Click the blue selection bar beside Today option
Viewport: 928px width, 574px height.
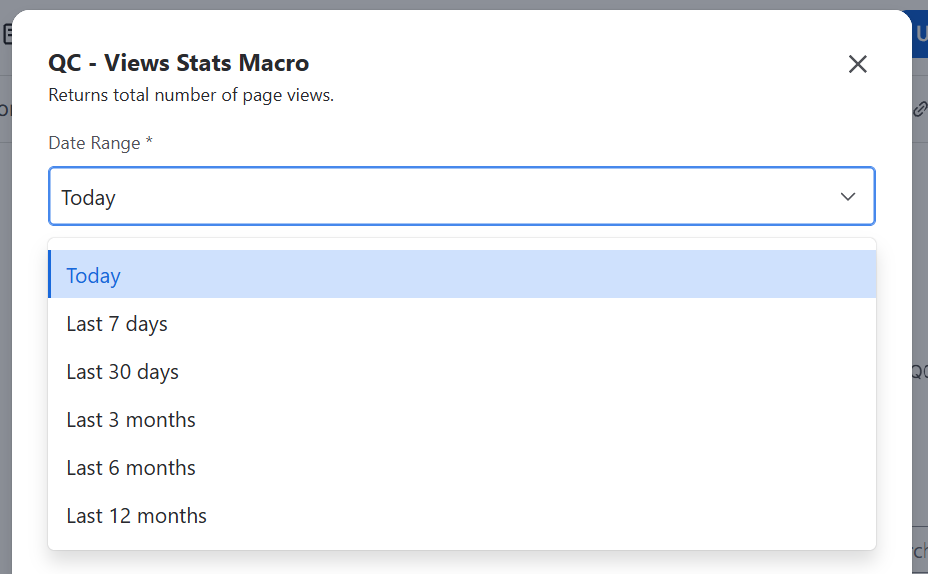tap(50, 274)
